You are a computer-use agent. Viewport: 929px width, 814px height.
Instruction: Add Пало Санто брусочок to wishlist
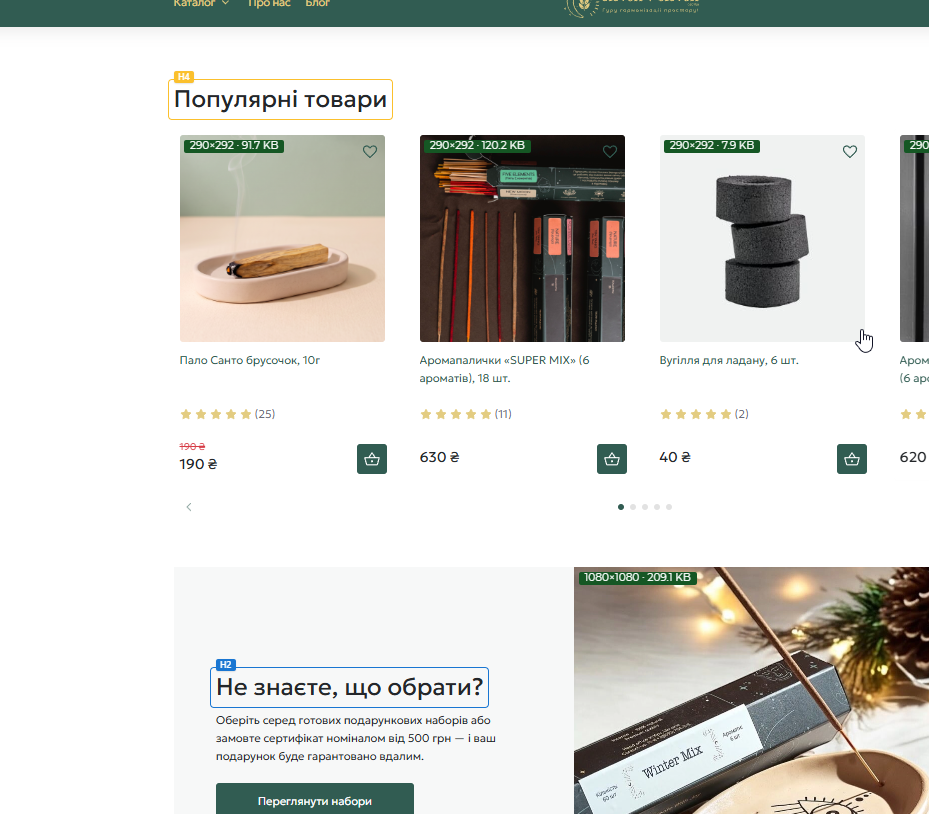[370, 152]
